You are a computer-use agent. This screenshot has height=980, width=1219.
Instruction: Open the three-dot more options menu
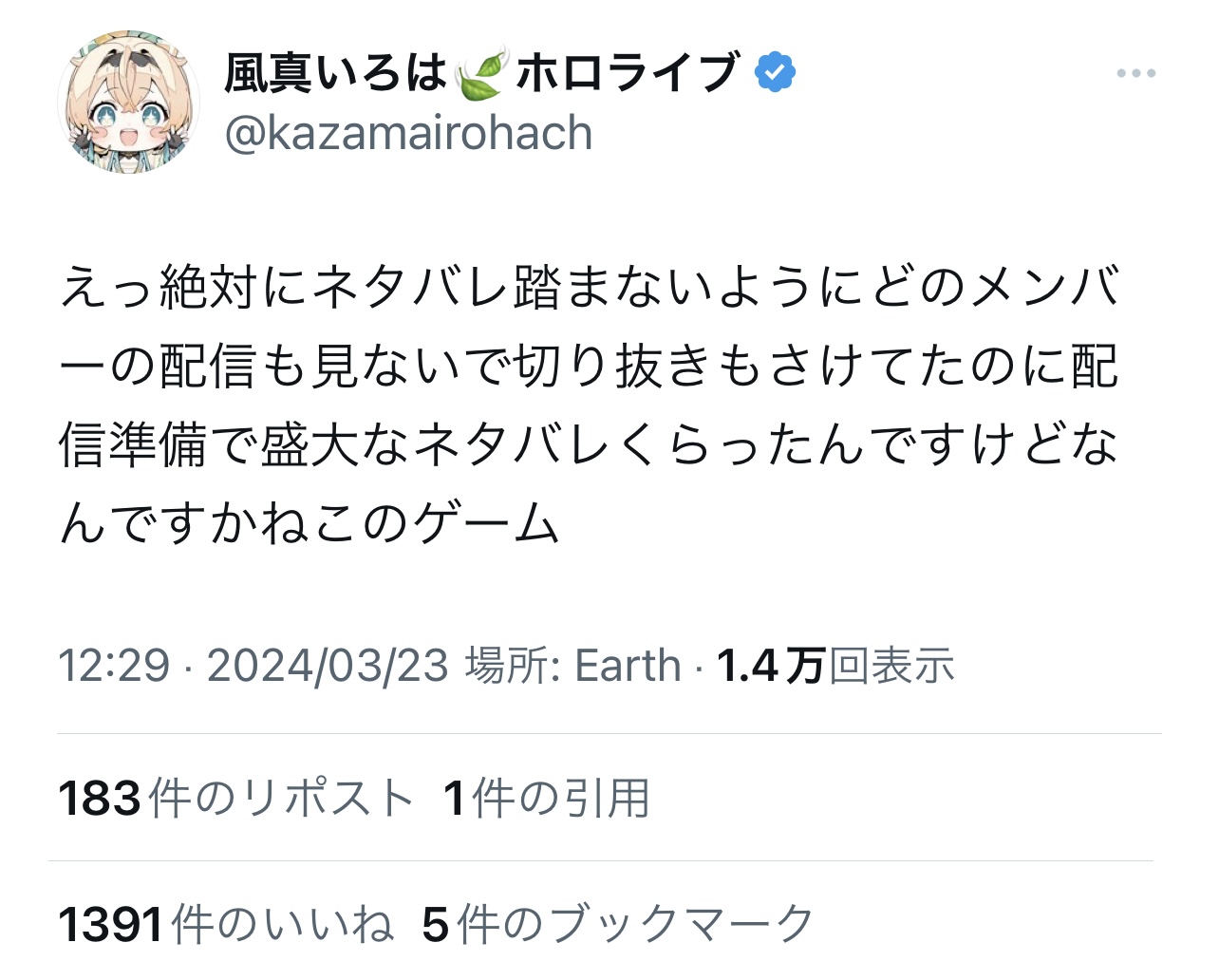(x=1135, y=73)
